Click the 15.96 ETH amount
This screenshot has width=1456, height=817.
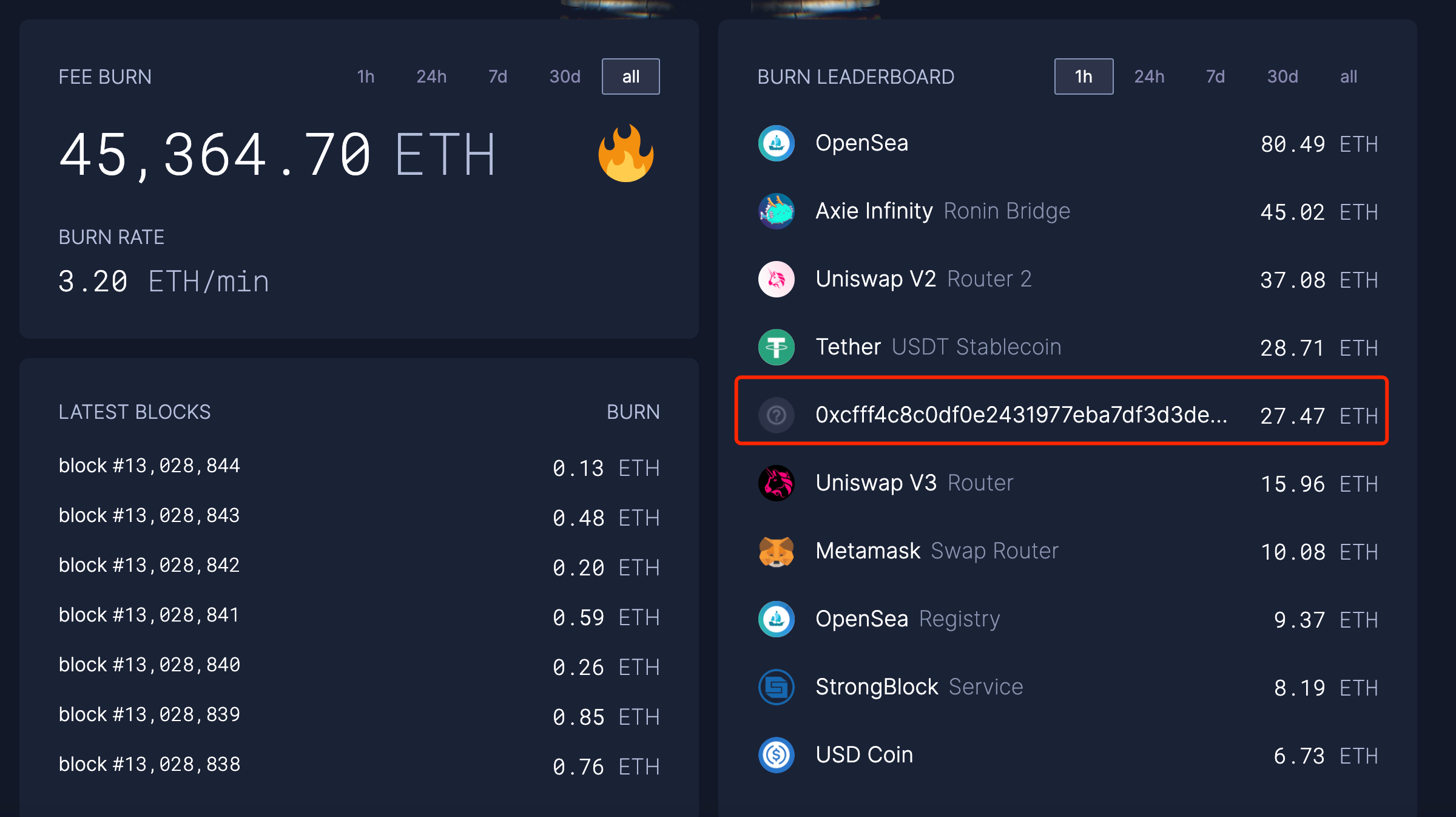pos(1319,484)
